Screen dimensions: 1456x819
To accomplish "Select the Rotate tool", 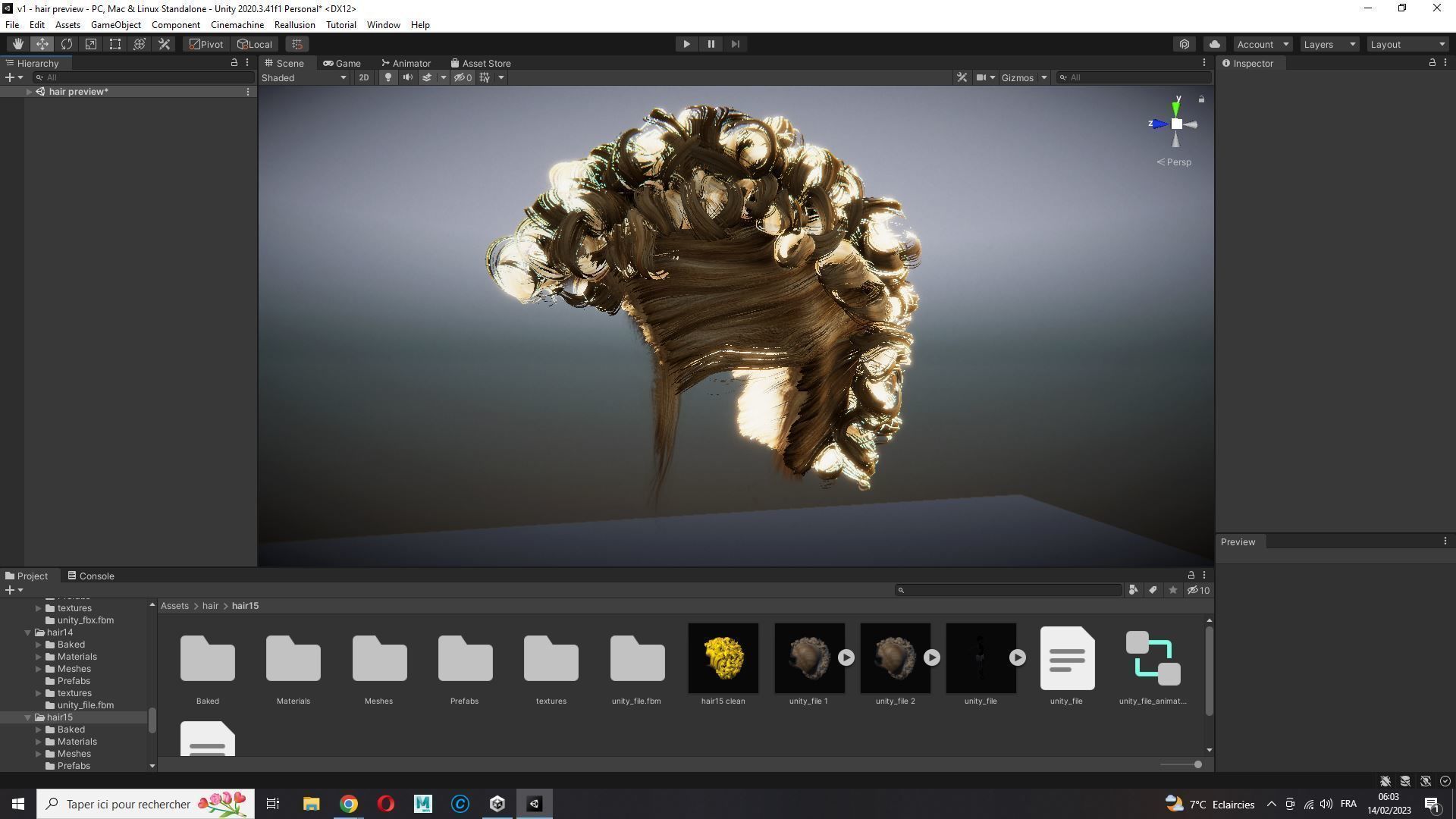I will 67,44.
